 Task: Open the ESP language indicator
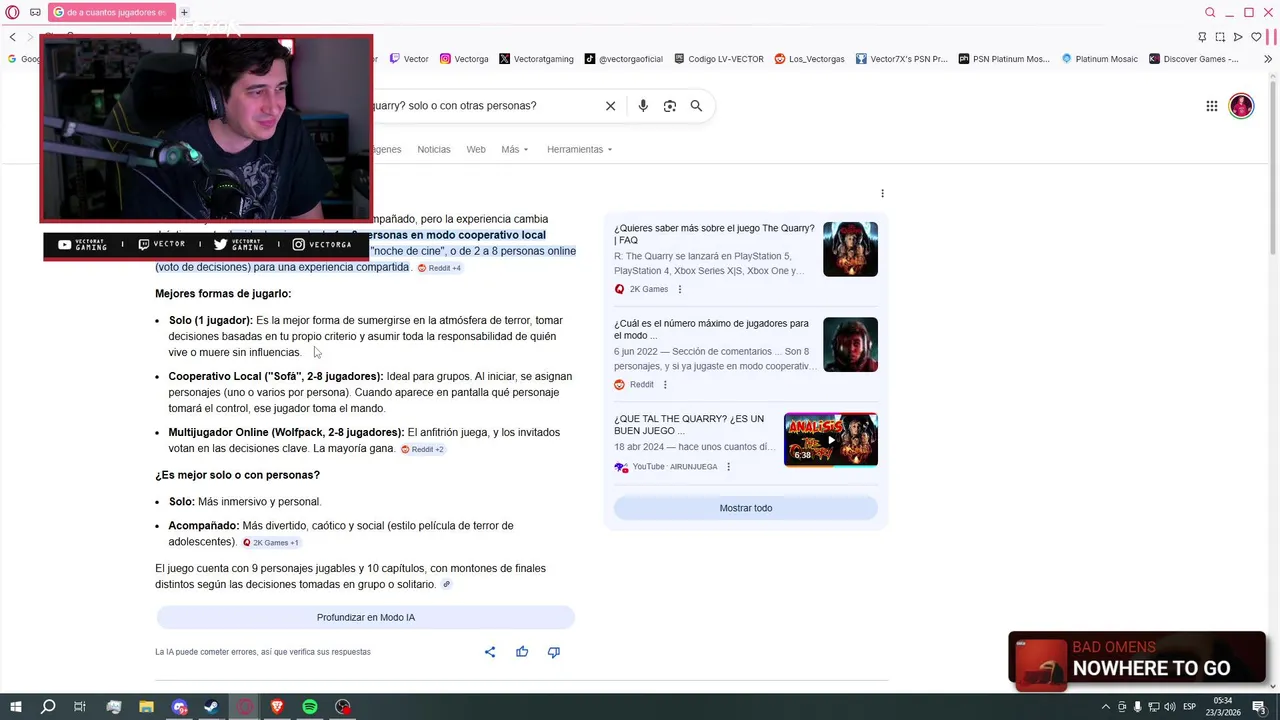click(1191, 707)
